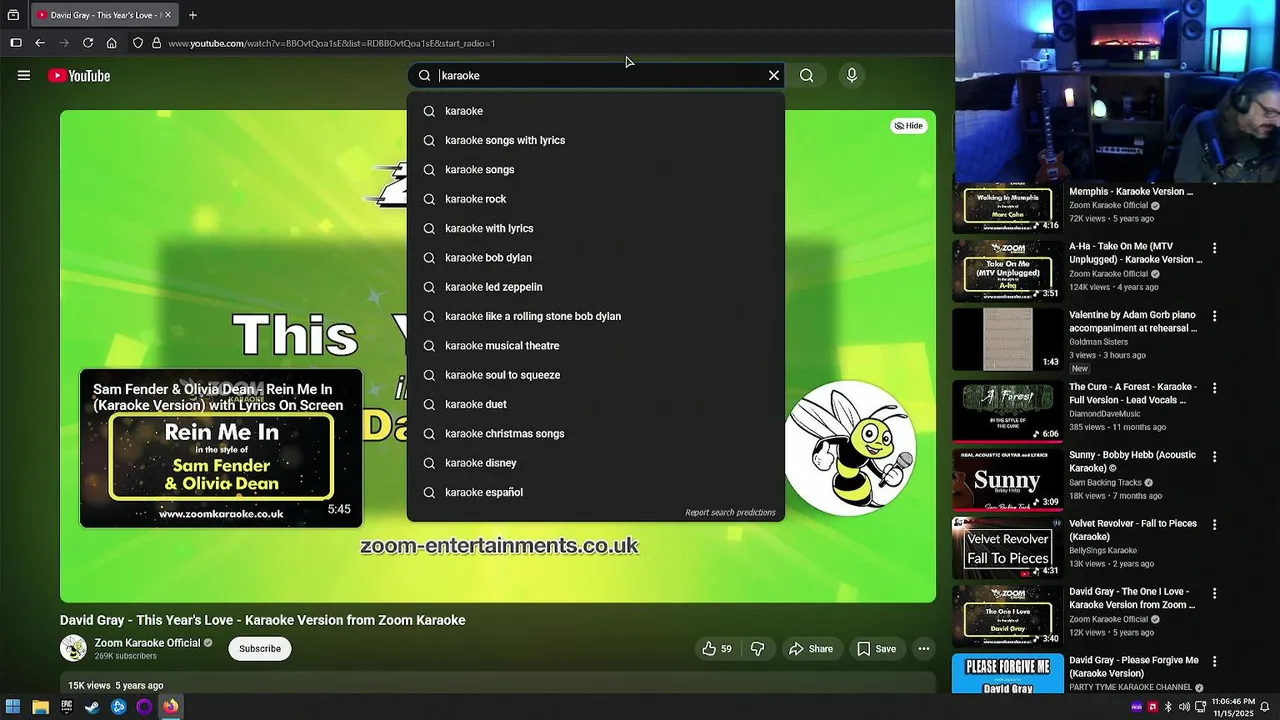Clear the karaoke search text

774,75
